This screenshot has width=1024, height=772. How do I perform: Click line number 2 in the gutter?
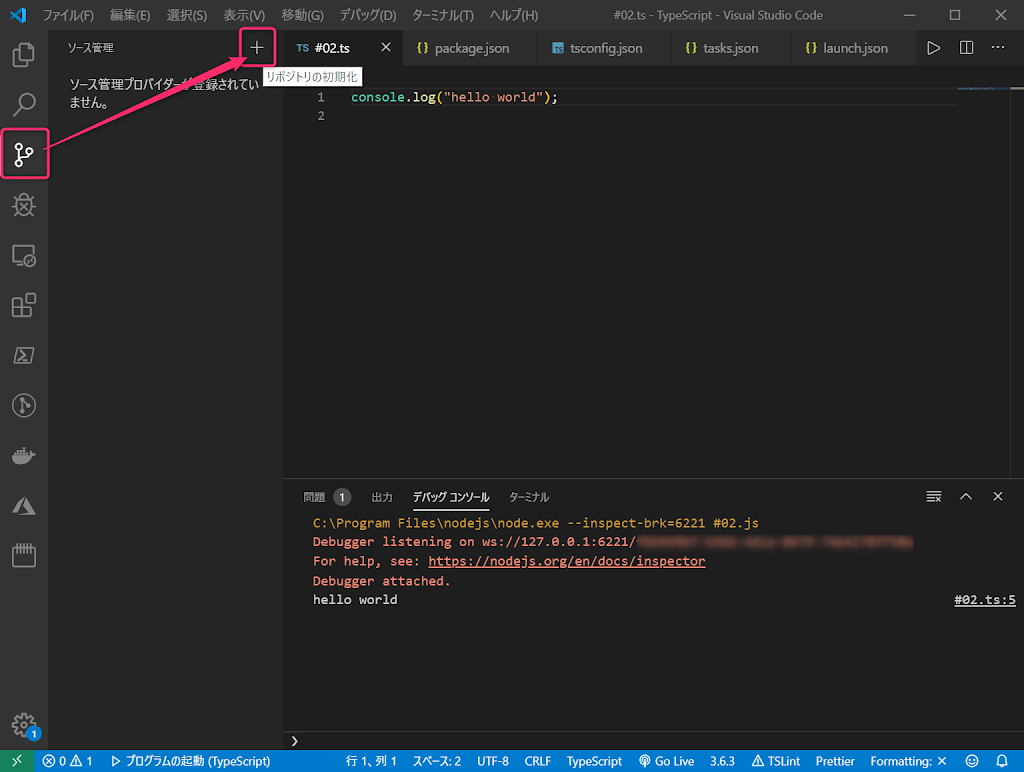point(321,116)
